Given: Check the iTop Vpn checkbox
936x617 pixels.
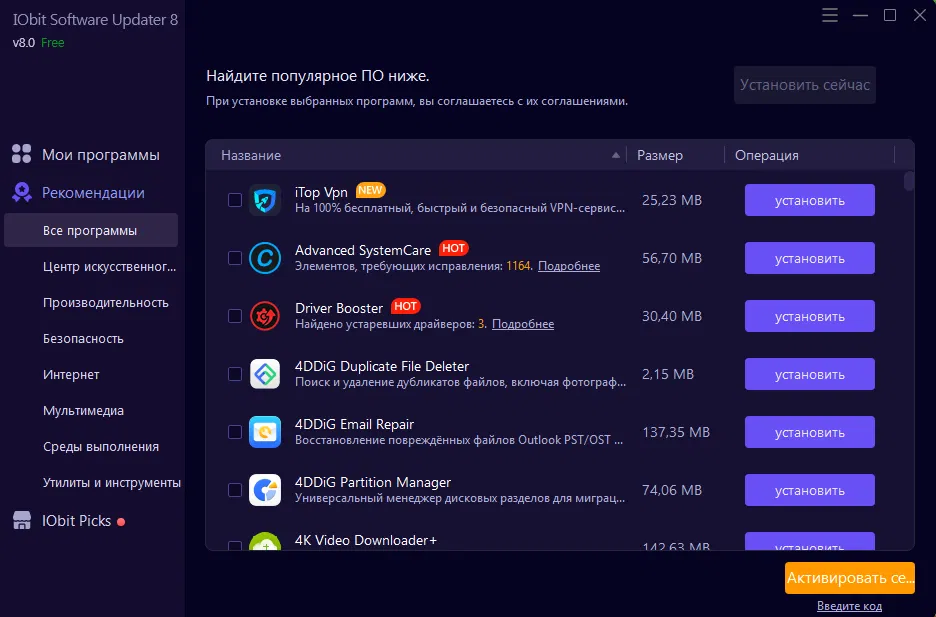Looking at the screenshot, I should point(235,200).
